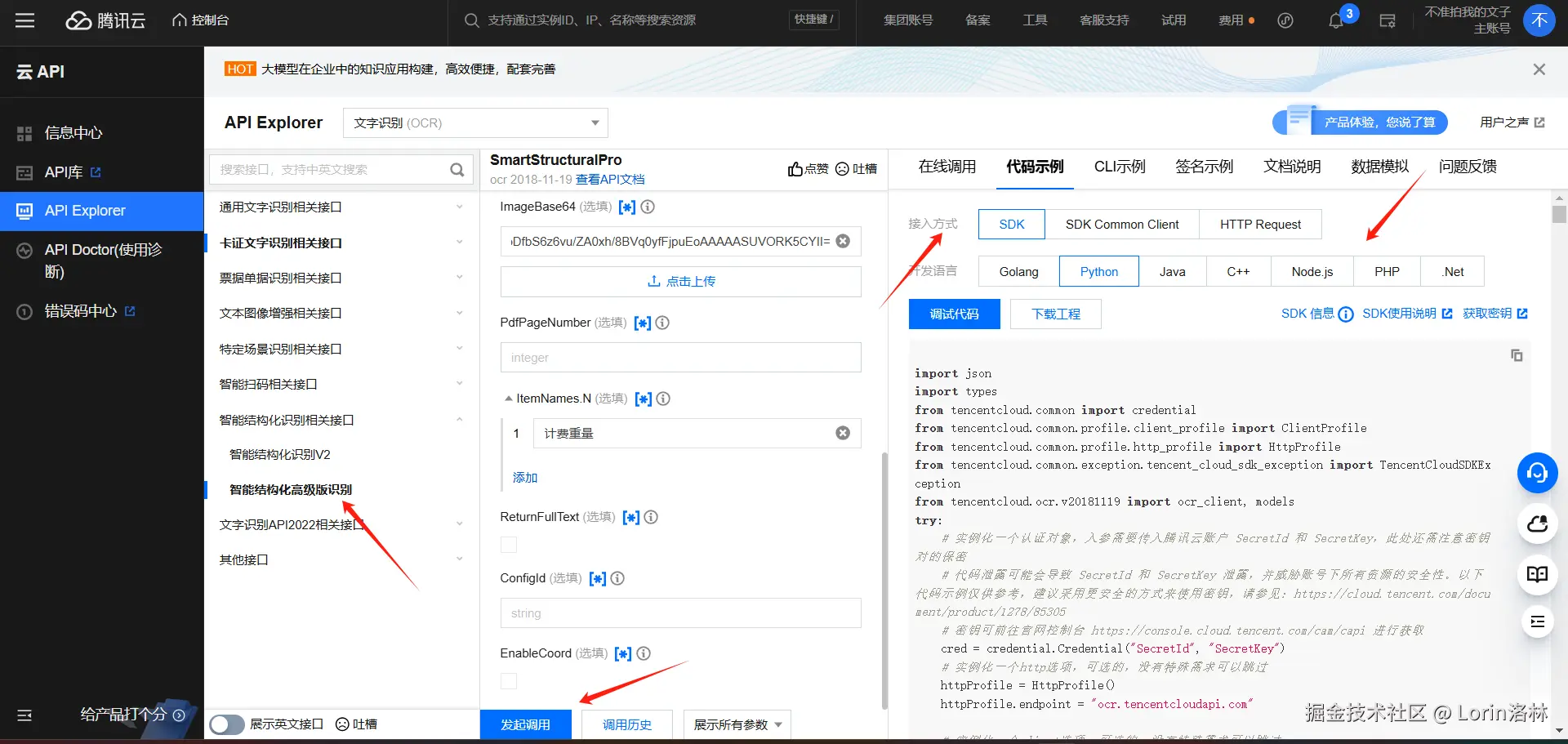The width and height of the screenshot is (1568, 744).
Task: Collapse the sidebar with the bottom-left icon
Action: coord(24,715)
